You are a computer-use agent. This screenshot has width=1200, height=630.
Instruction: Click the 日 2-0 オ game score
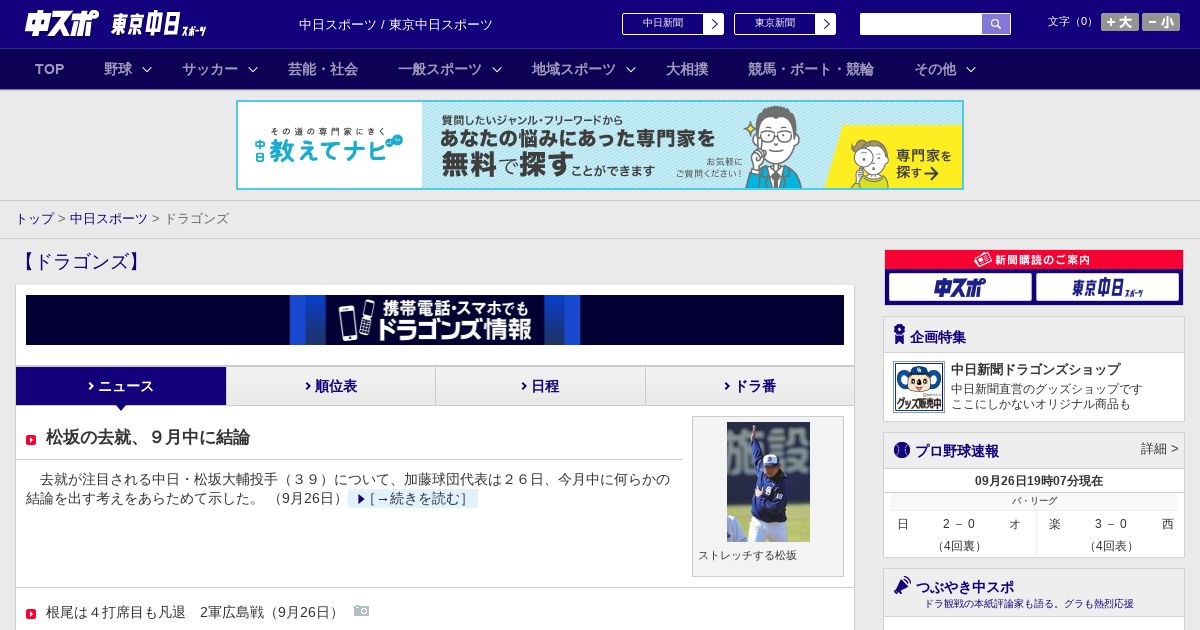click(959, 524)
